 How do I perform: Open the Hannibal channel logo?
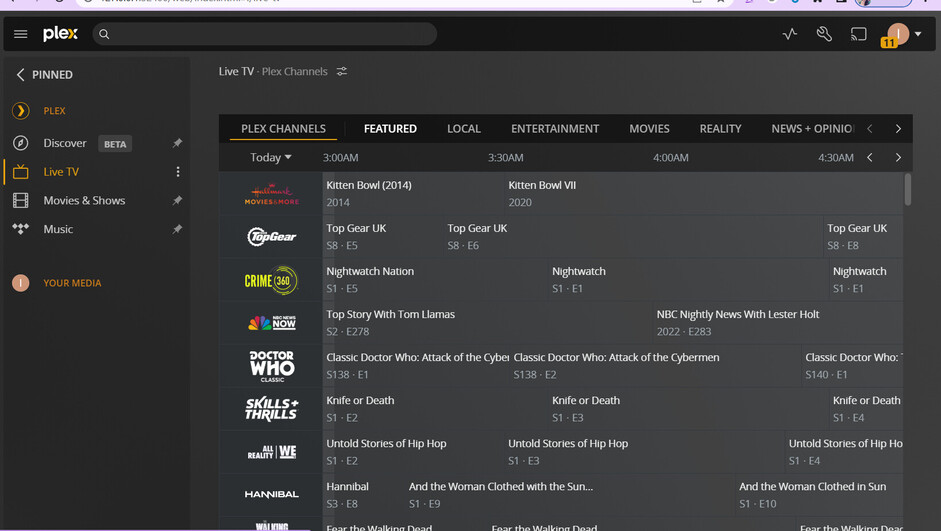pos(271,494)
